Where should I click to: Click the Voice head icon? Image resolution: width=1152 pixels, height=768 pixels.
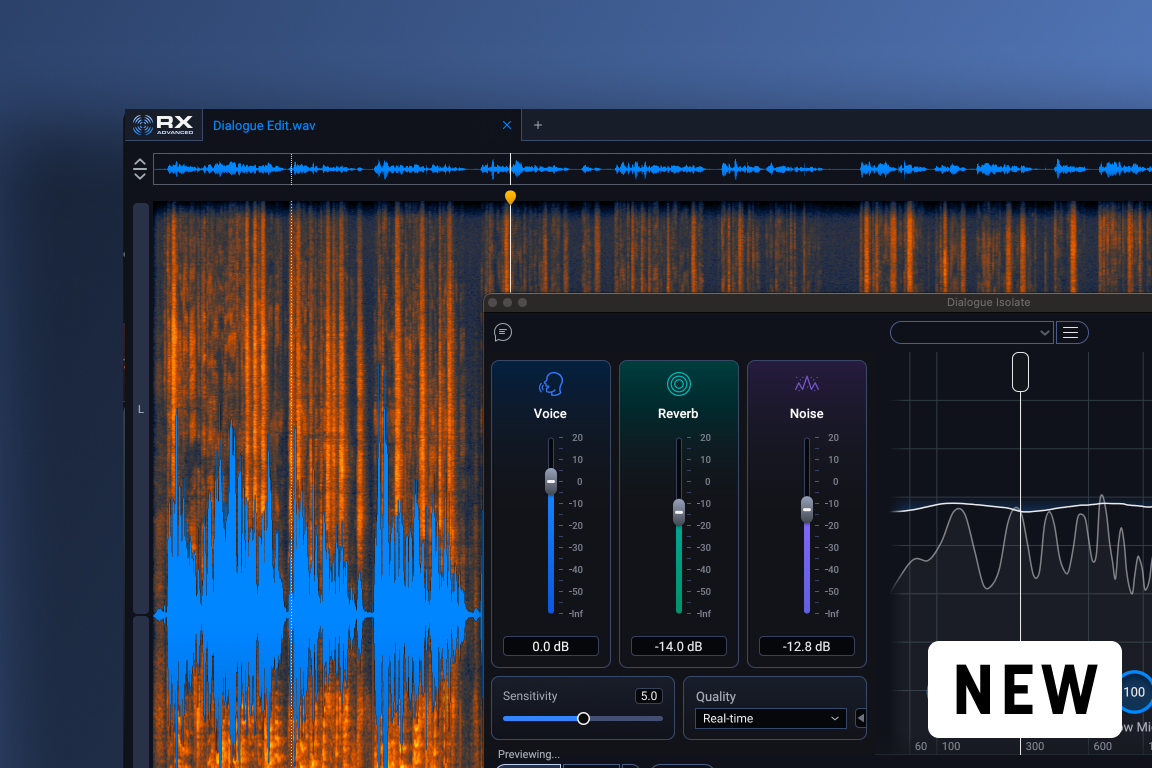tap(550, 384)
